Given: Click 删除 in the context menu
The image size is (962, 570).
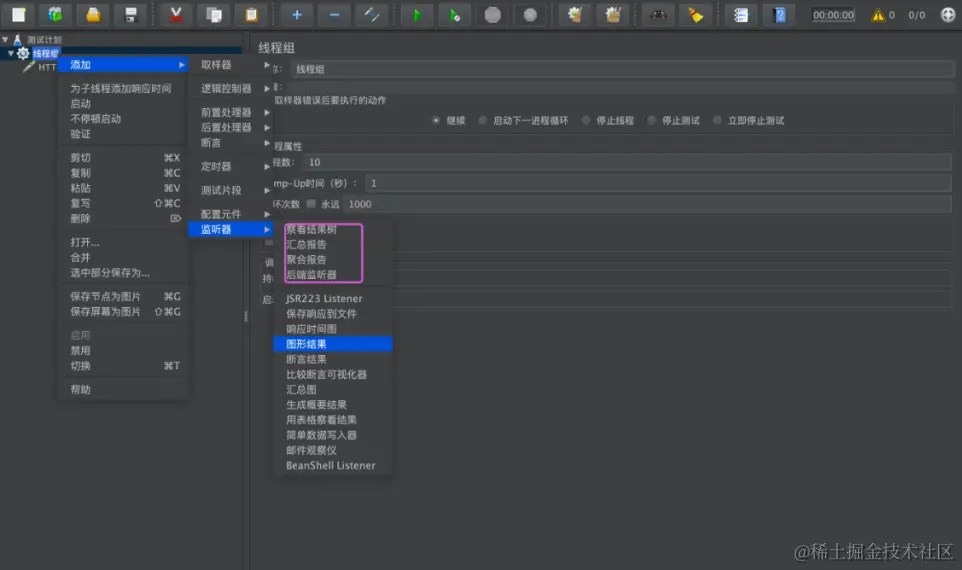Looking at the screenshot, I should click(123, 218).
